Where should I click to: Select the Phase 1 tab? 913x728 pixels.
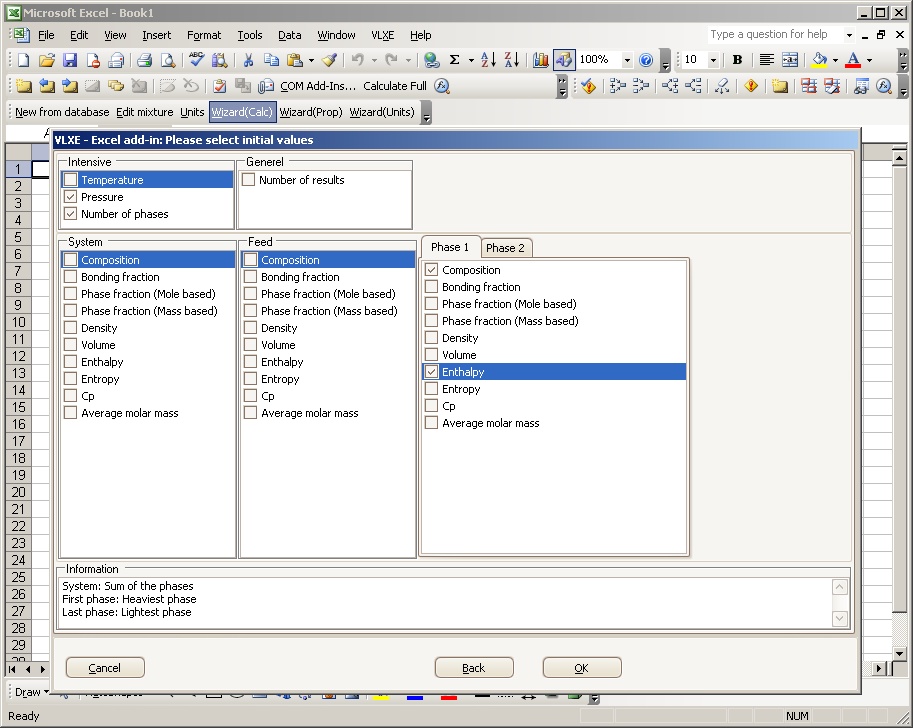pyautogui.click(x=450, y=247)
